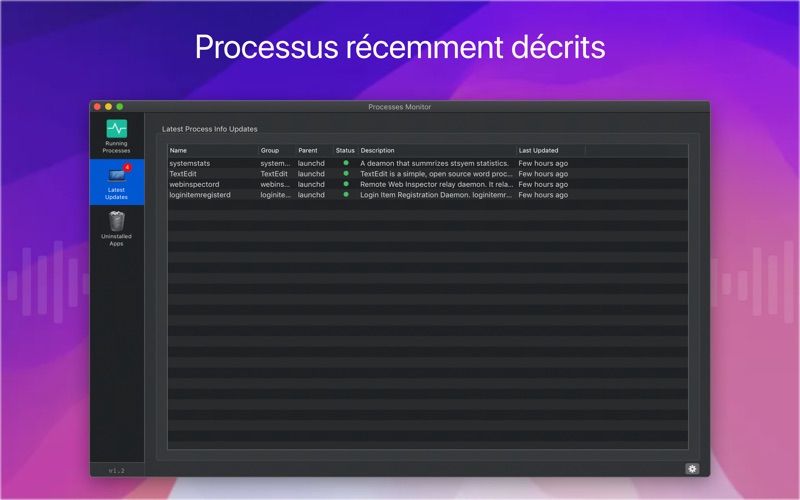This screenshot has height=500, width=800.
Task: Click 'Remote Web Inspector relay daemon' description
Action: pyautogui.click(x=436, y=184)
